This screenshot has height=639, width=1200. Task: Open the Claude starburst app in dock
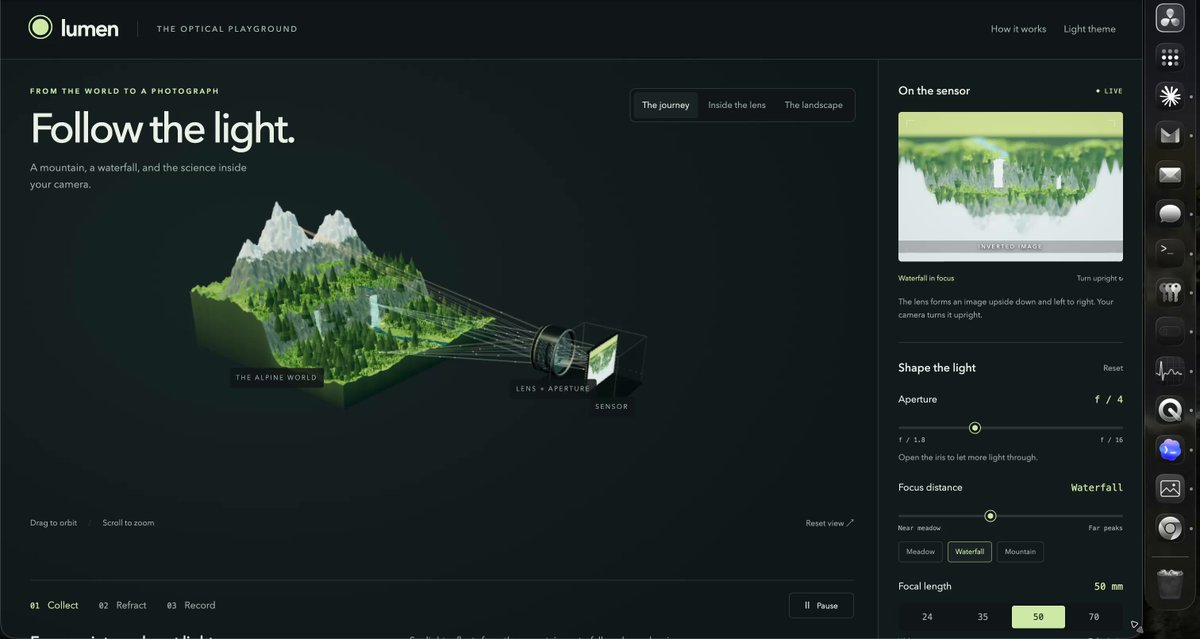[1170, 95]
